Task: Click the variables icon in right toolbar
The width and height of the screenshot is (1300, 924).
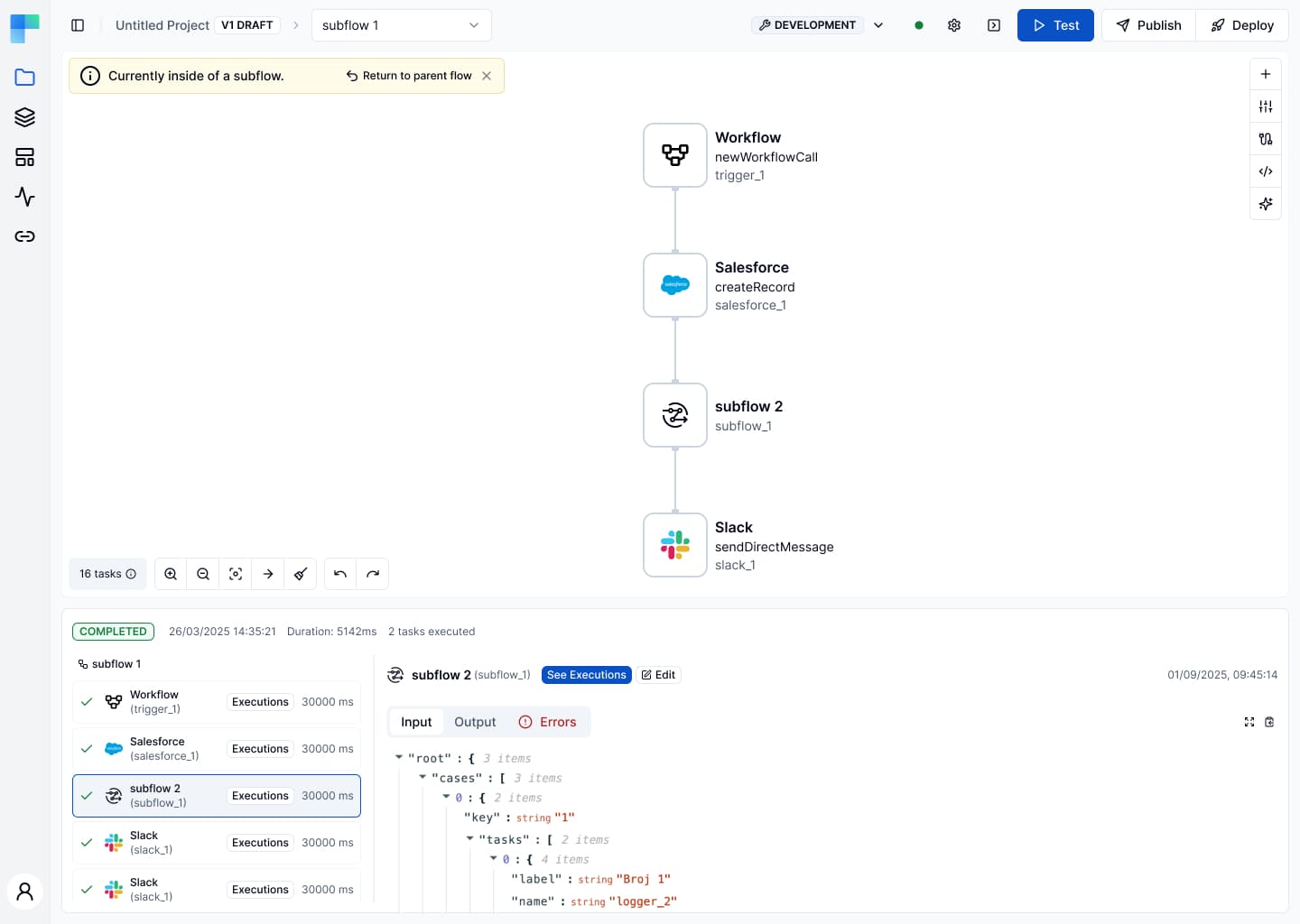Action: pos(1266,139)
